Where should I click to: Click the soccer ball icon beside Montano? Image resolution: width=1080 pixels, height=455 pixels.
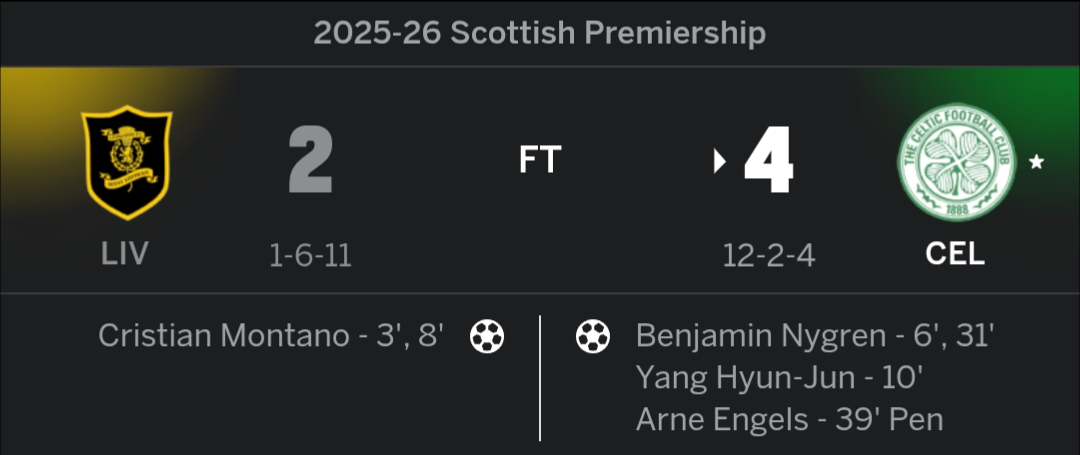(x=487, y=336)
